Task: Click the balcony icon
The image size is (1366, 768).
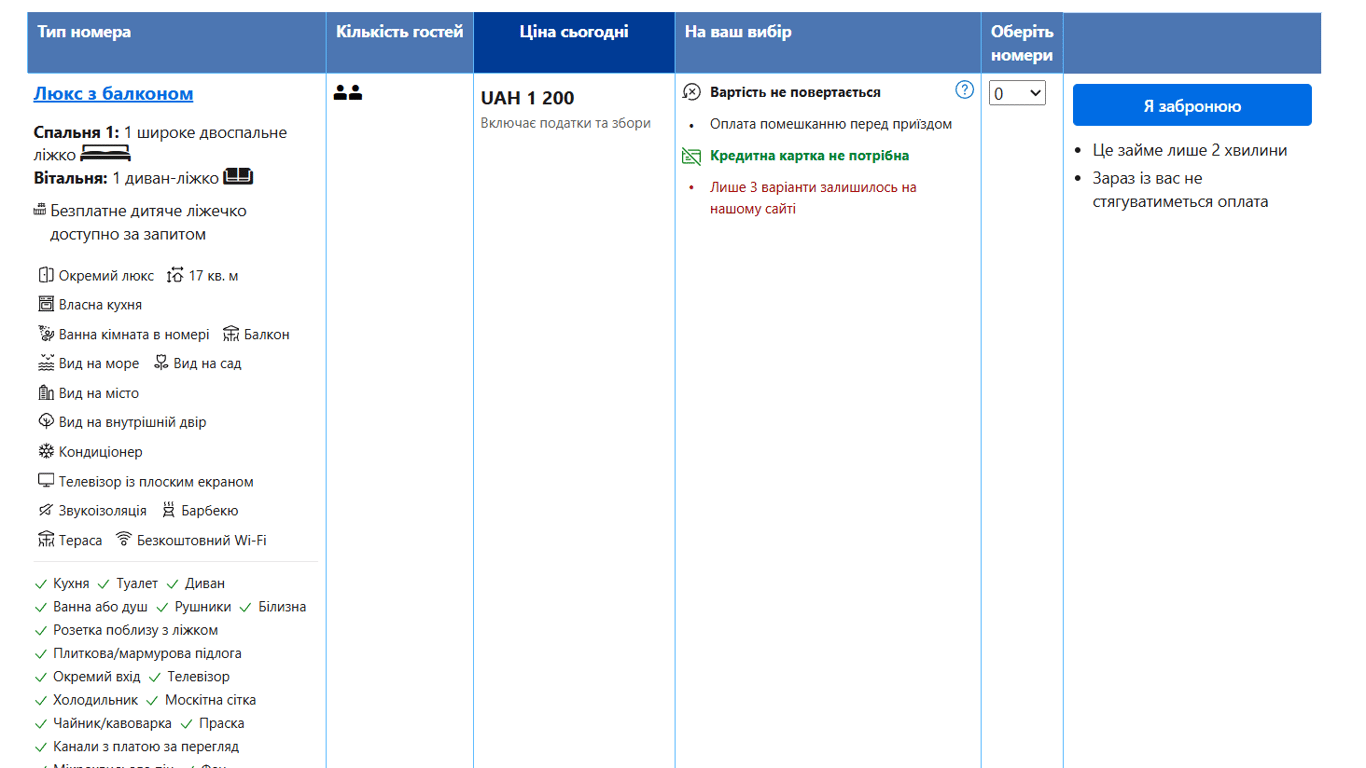Action: point(231,334)
